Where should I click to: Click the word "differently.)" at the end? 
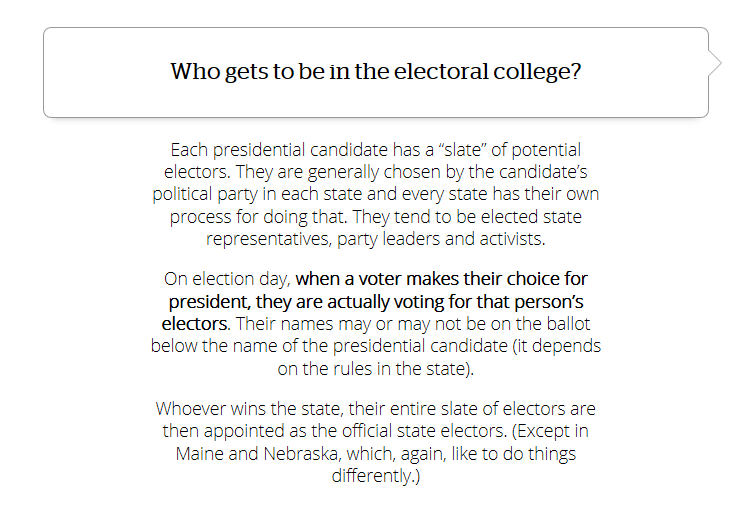pos(375,475)
